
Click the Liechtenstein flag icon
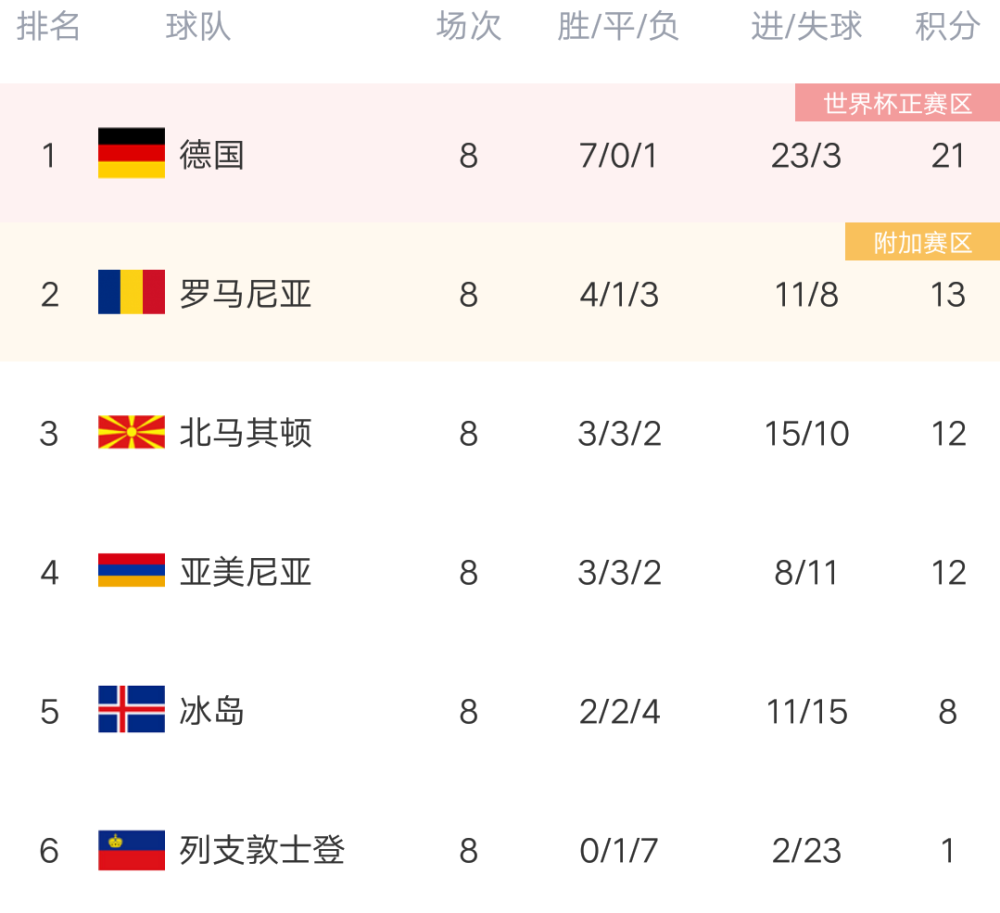(131, 849)
